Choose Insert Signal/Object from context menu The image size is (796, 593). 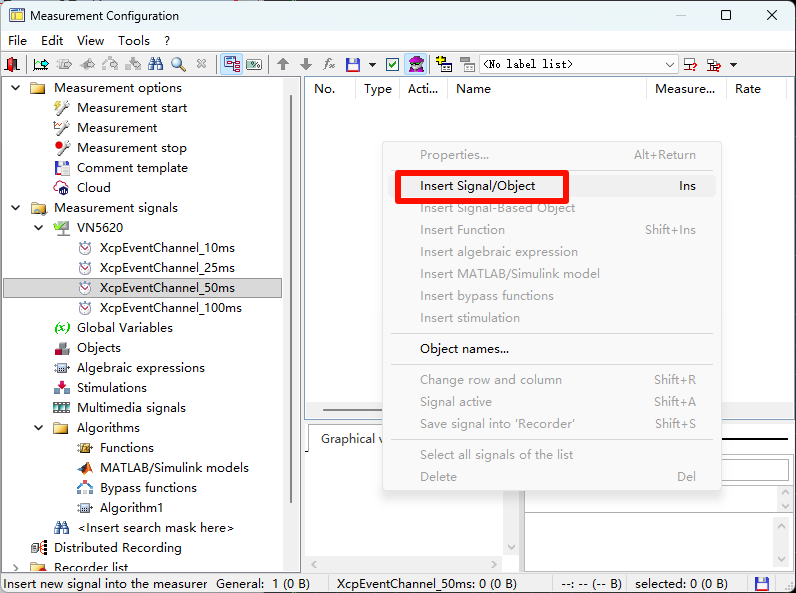pos(478,186)
